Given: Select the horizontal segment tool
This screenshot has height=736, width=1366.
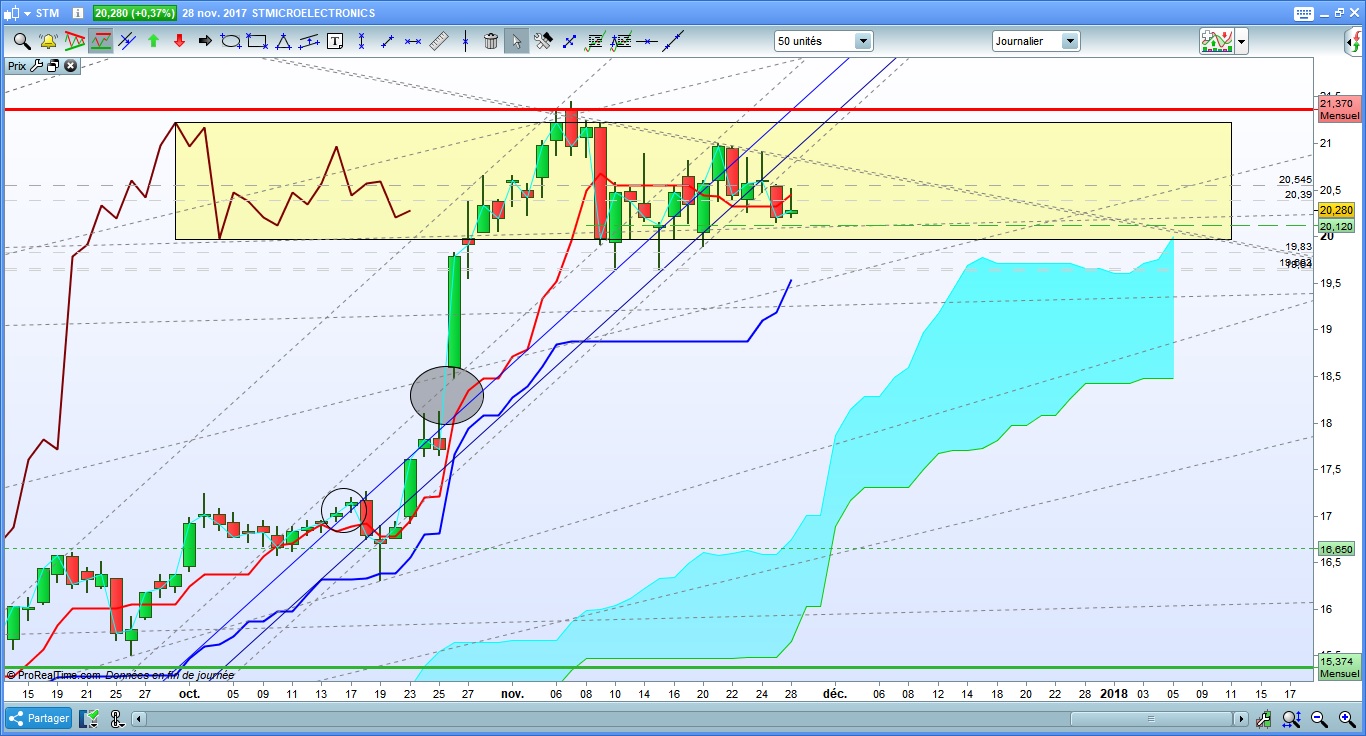Looking at the screenshot, I should [x=413, y=41].
